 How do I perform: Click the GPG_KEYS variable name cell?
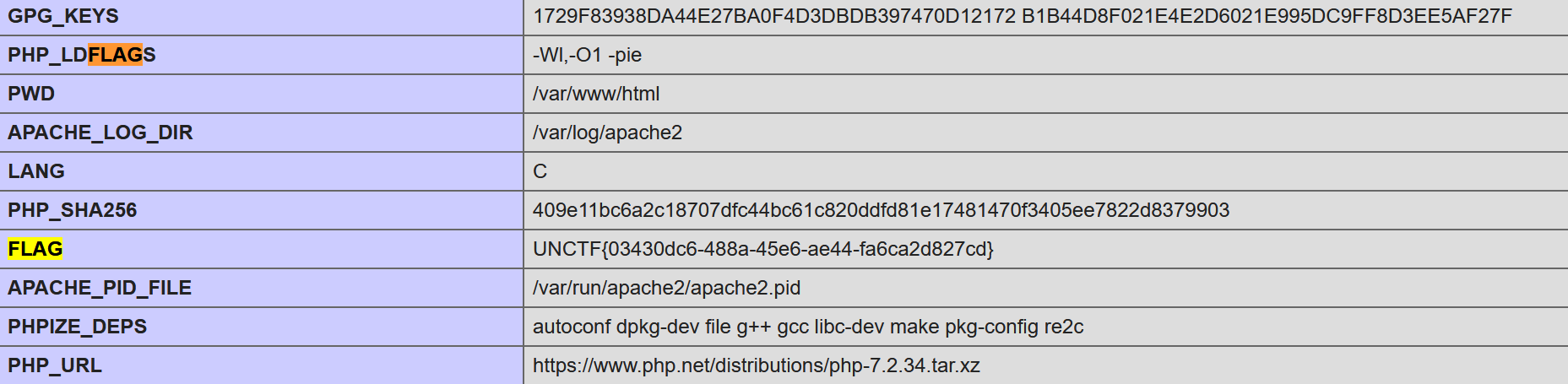click(63, 16)
